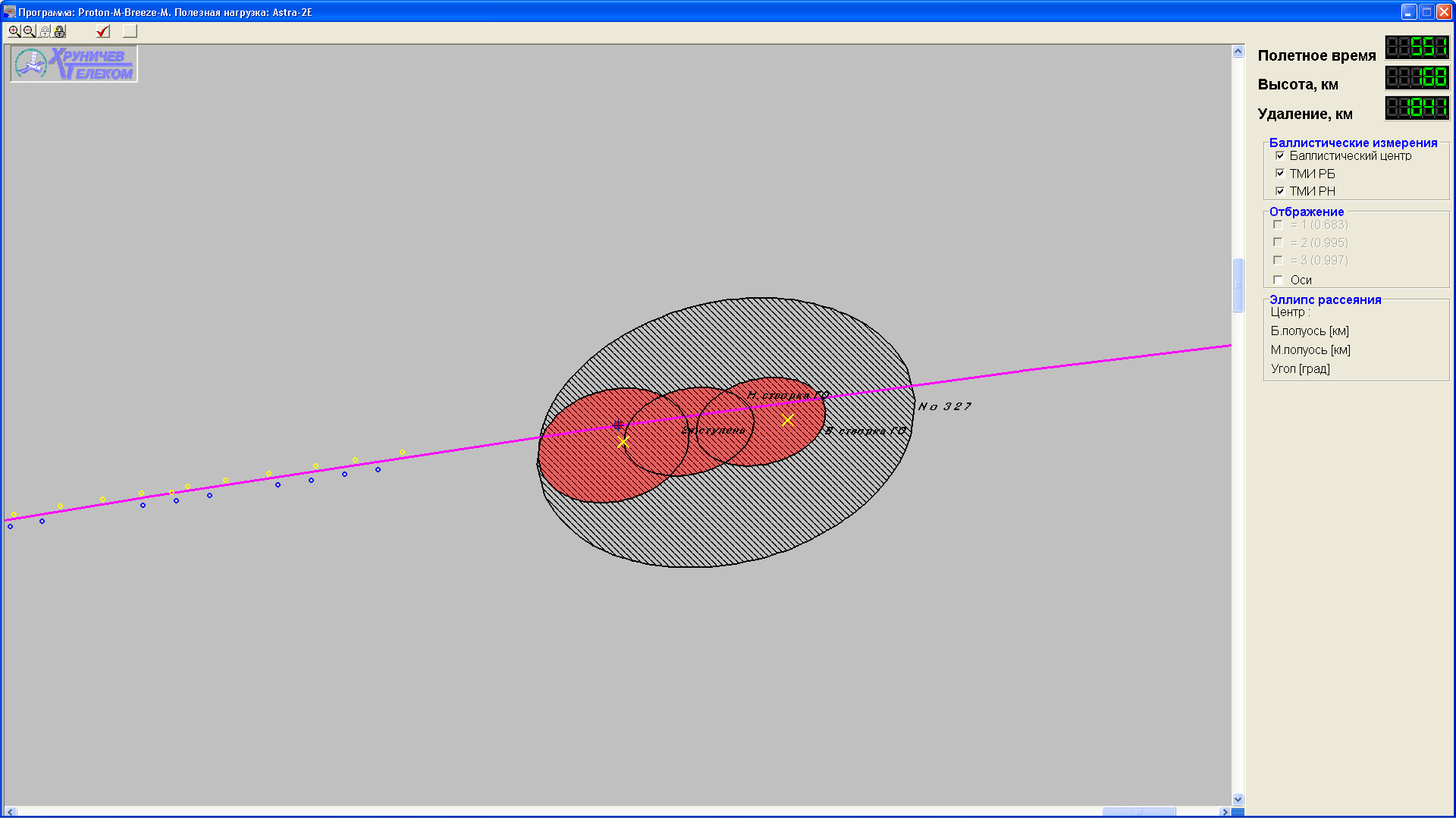
Task: Click the horizontal scrollbar left arrow
Action: (10, 812)
